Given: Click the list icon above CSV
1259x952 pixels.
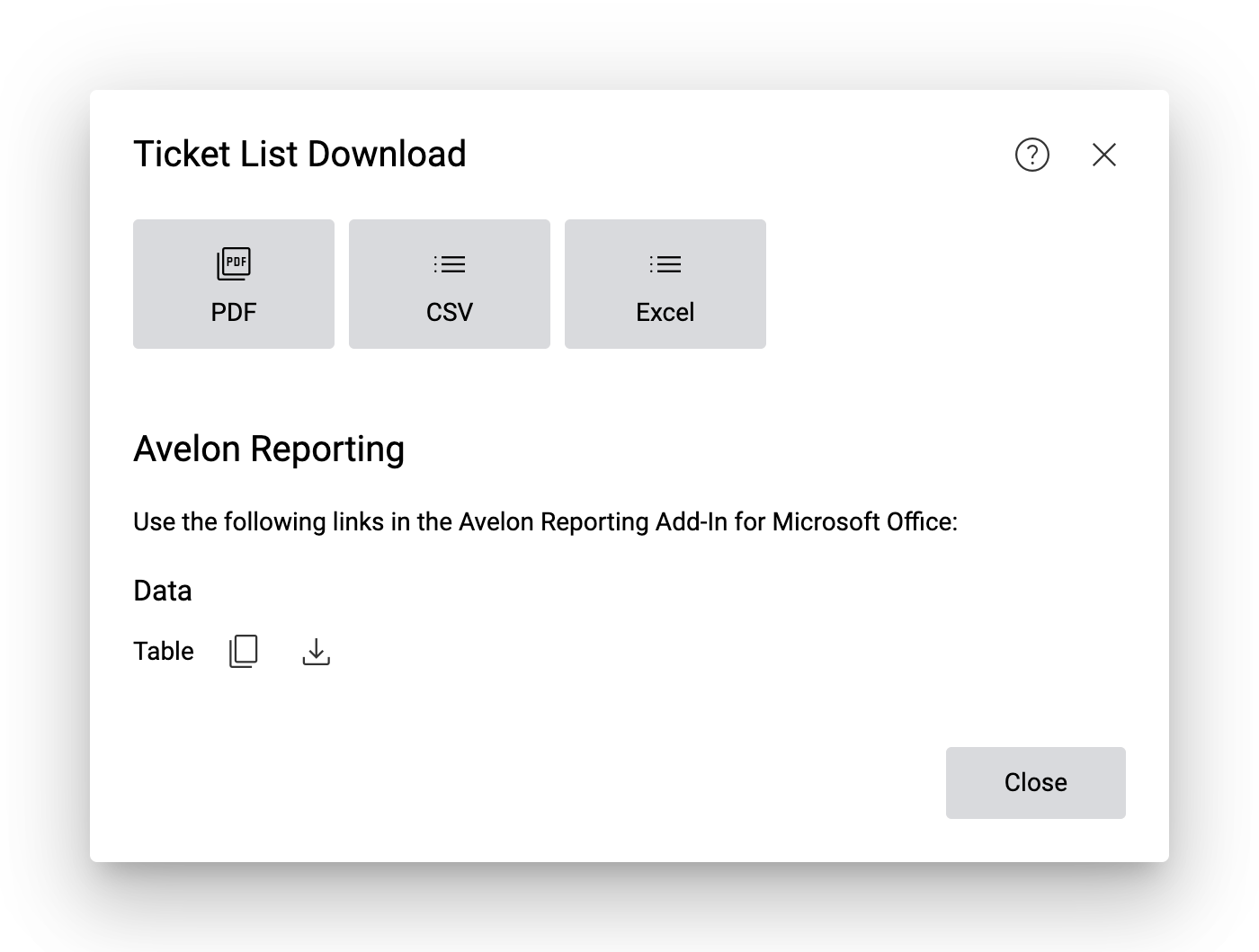Looking at the screenshot, I should click(x=450, y=264).
